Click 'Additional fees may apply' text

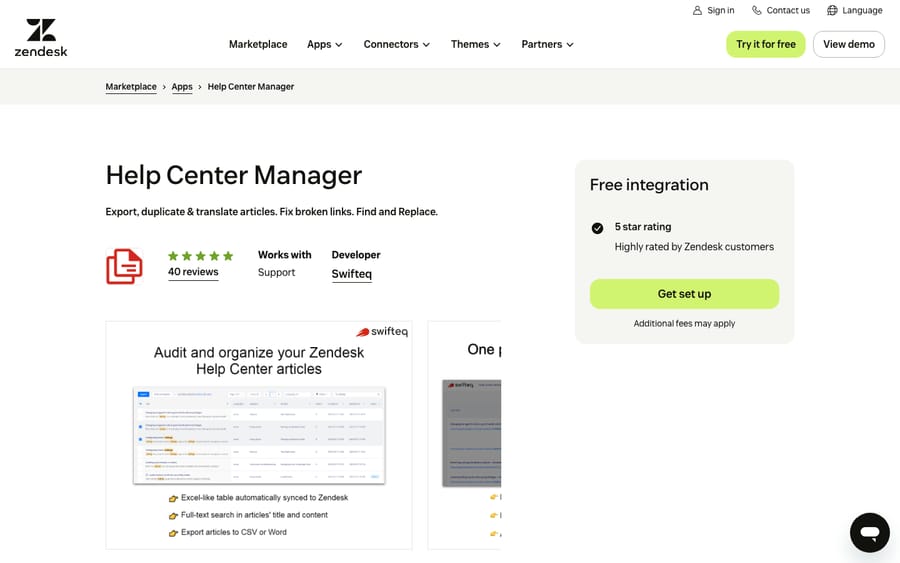[x=684, y=324]
